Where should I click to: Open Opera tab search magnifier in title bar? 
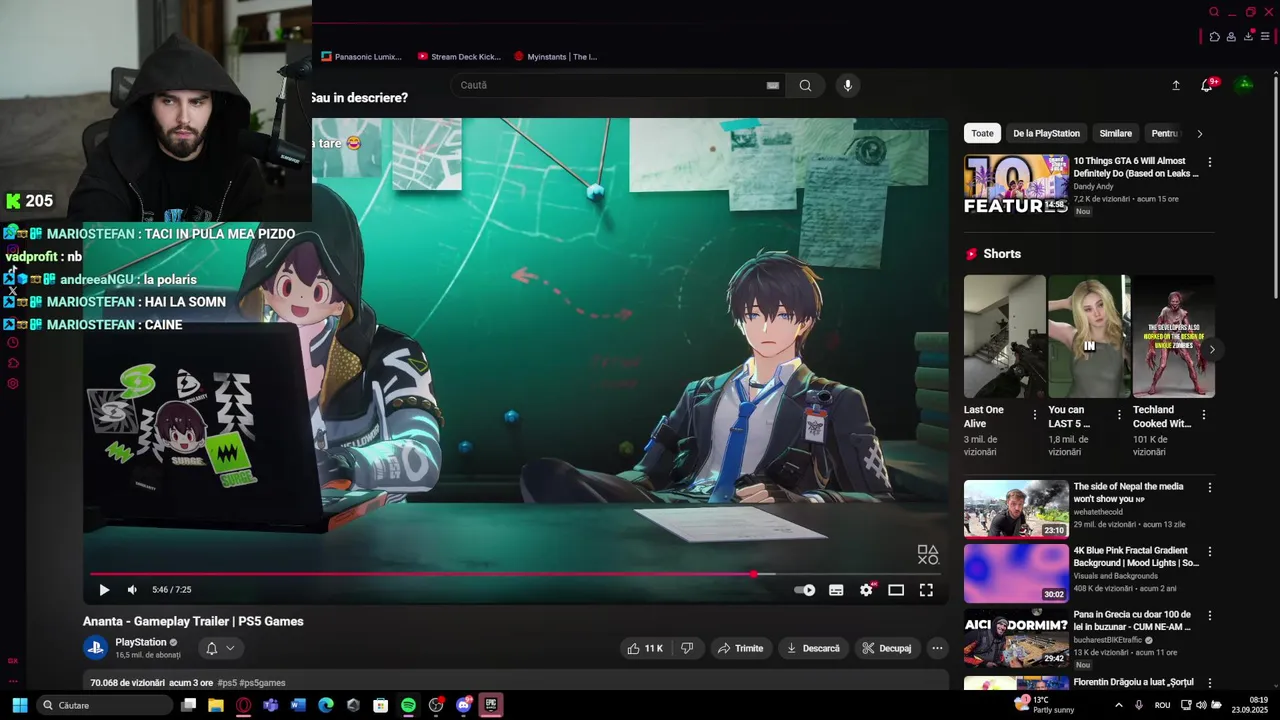pyautogui.click(x=1214, y=12)
